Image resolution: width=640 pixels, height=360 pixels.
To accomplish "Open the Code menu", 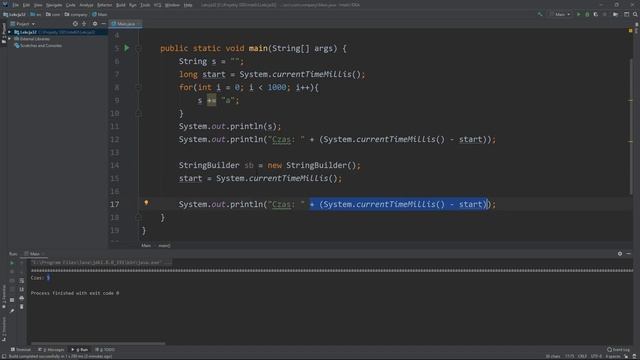I will coord(71,5).
